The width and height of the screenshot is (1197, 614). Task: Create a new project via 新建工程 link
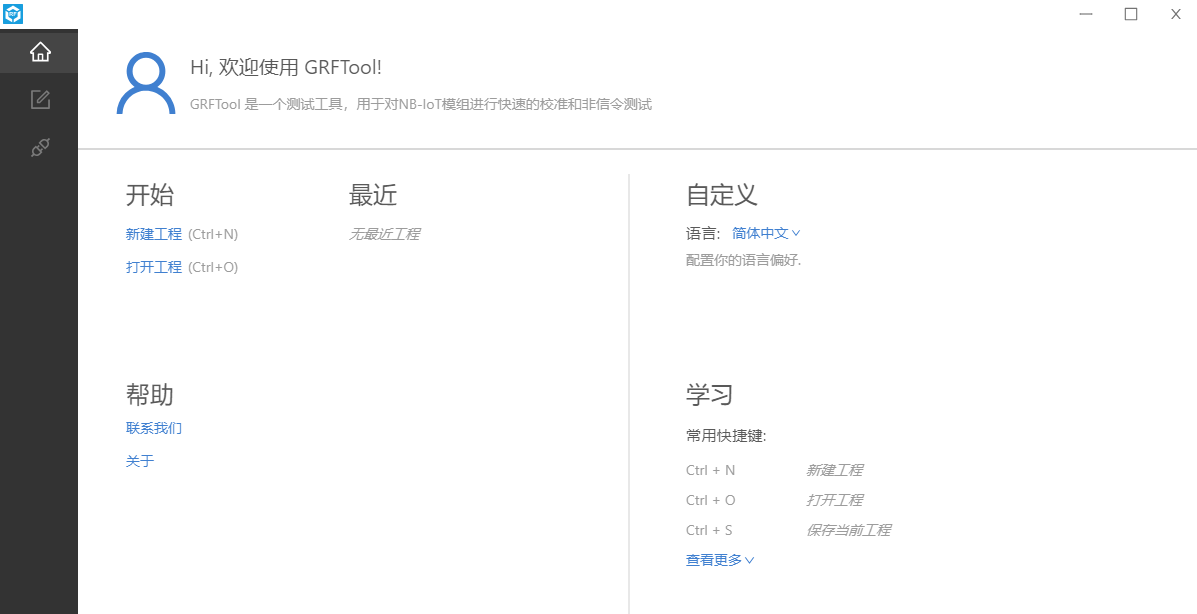153,234
